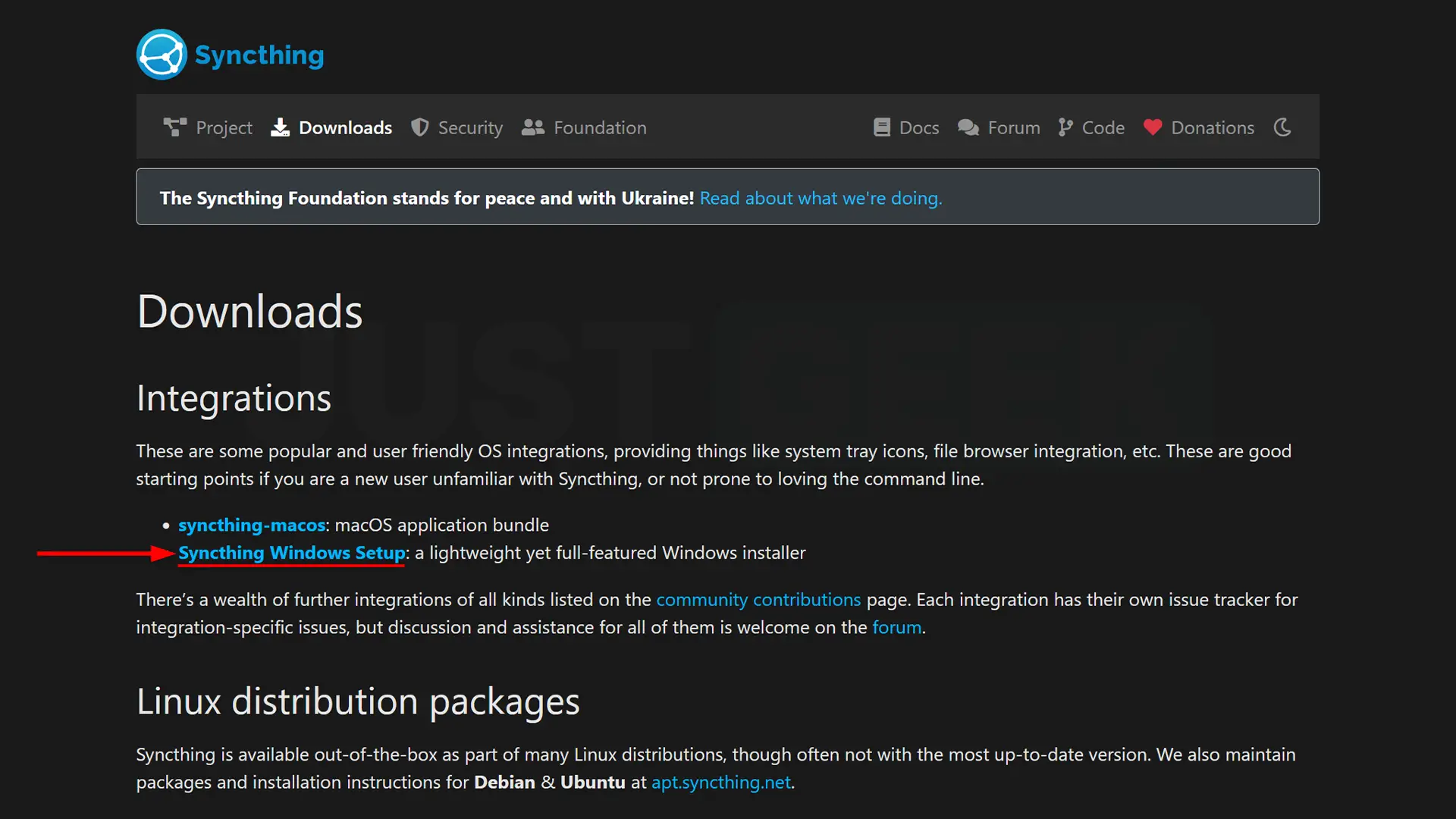The width and height of the screenshot is (1456, 819).
Task: Click the Code branch icon
Action: click(1065, 127)
